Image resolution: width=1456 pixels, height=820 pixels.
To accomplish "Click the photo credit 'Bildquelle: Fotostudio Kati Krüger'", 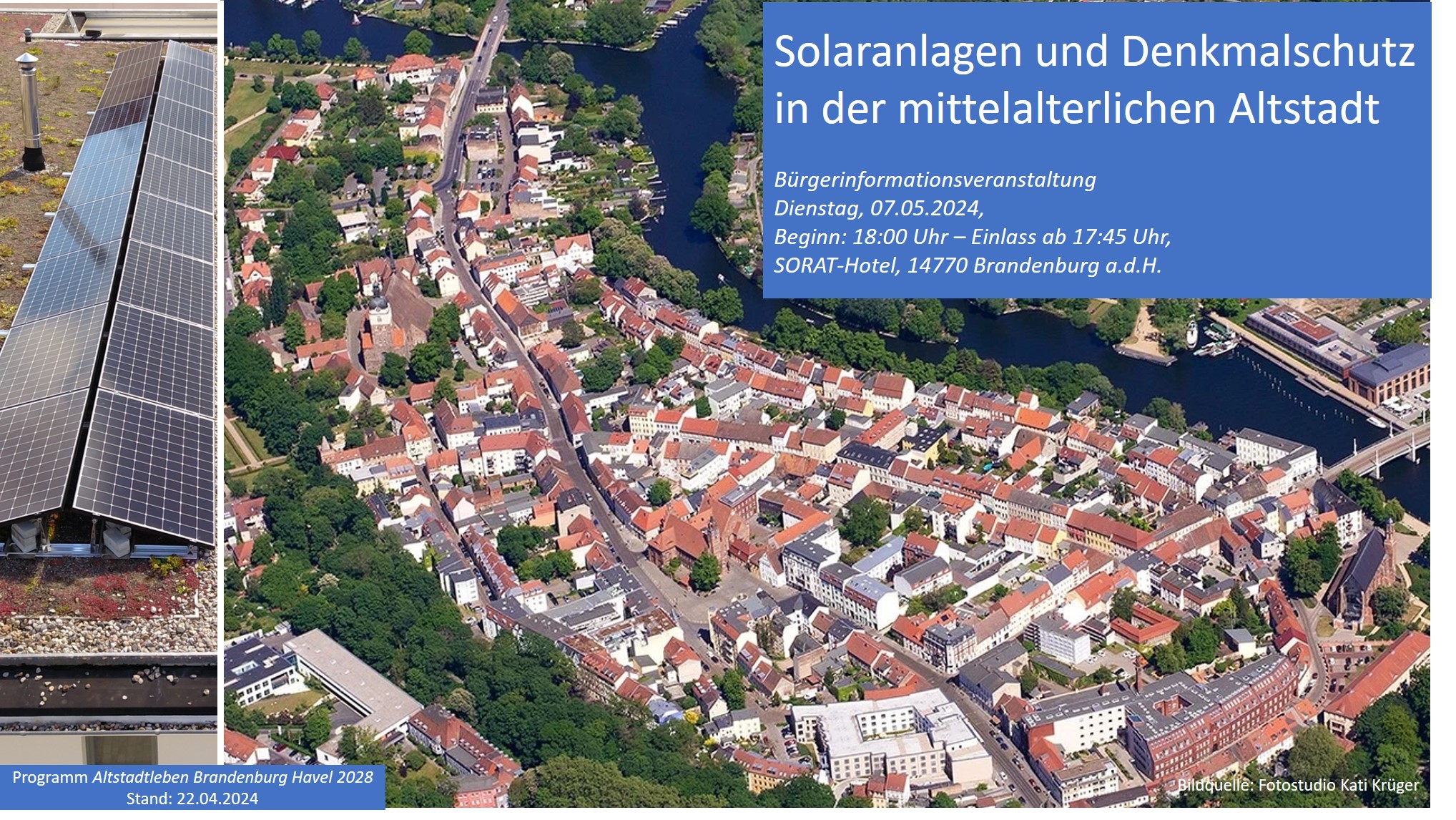I will tap(1298, 785).
